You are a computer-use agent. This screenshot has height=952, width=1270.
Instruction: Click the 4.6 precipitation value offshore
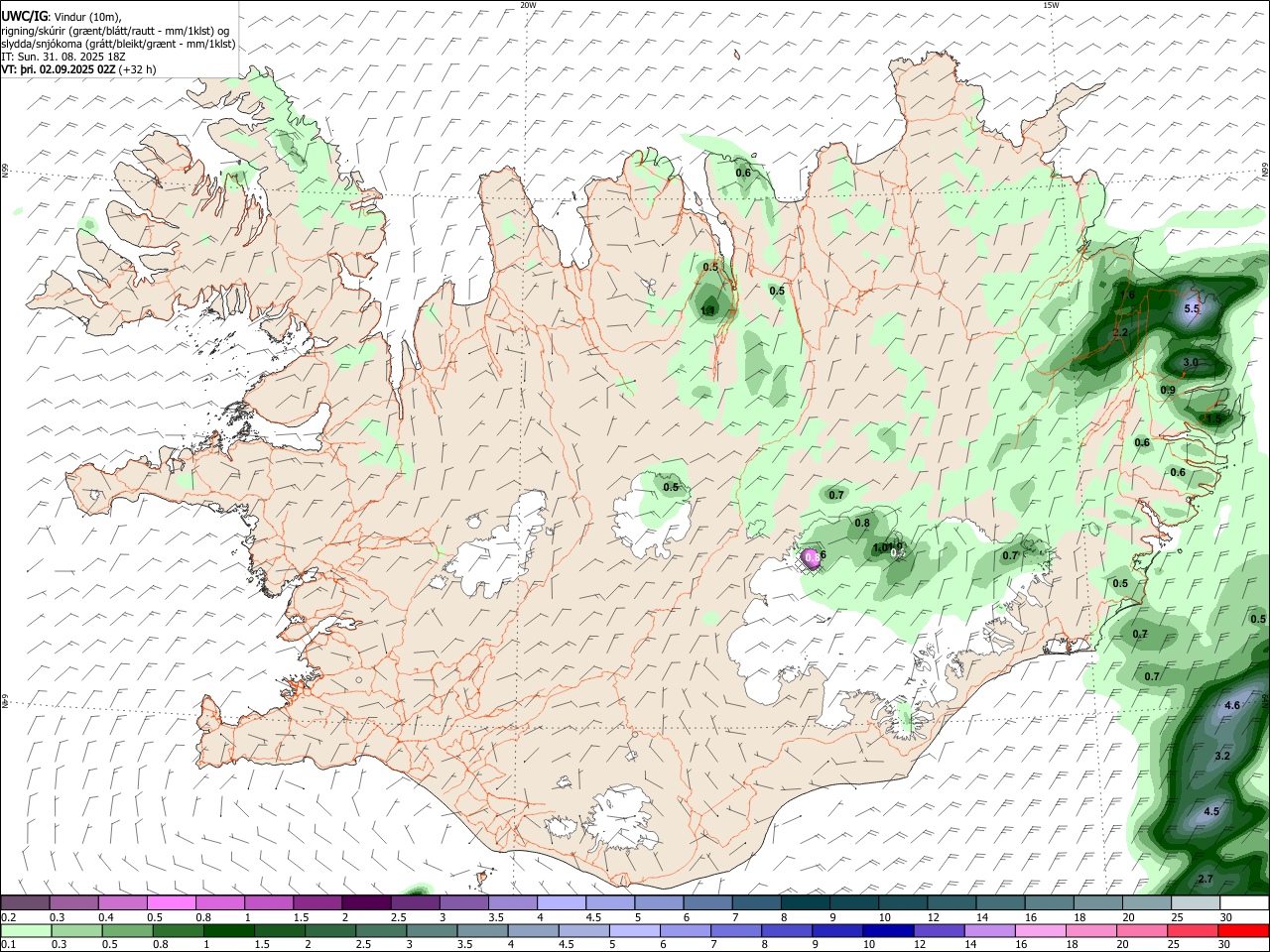pos(1232,705)
